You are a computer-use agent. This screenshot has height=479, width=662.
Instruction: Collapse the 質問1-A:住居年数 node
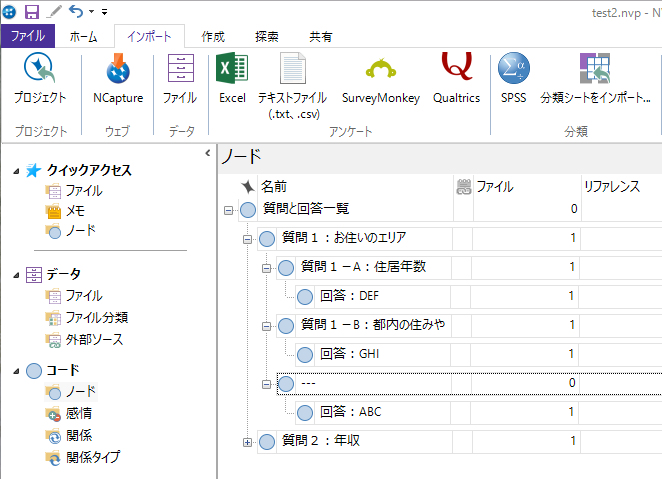[267, 267]
